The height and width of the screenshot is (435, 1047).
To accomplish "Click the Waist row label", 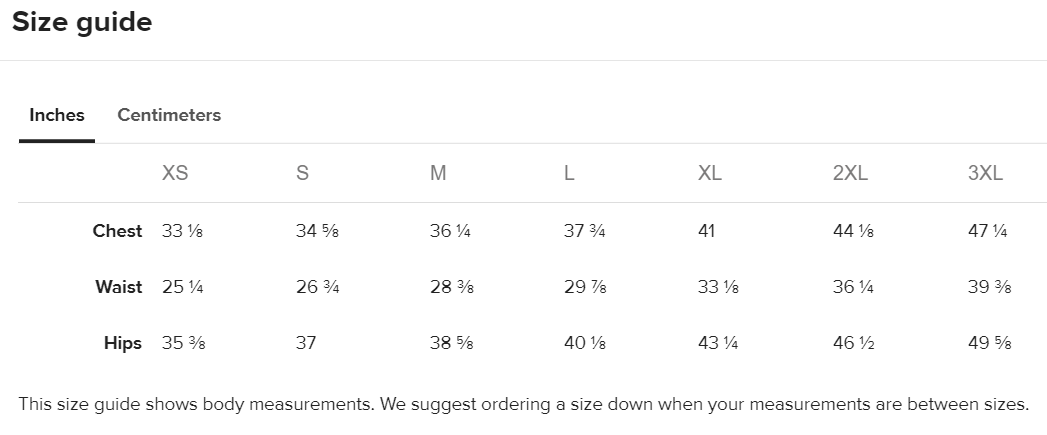I will [x=119, y=287].
